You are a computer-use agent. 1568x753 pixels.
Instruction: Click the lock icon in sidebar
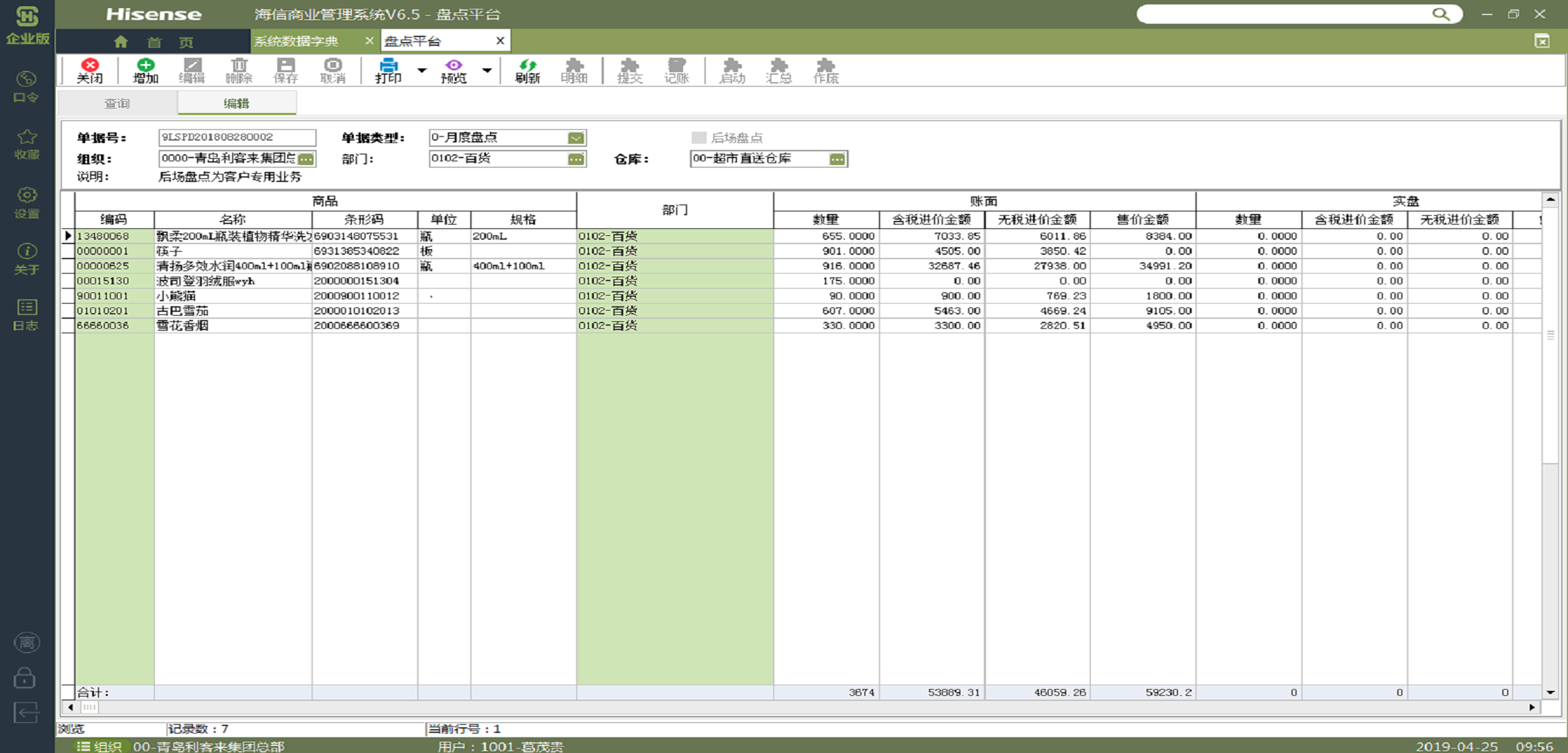tap(25, 678)
